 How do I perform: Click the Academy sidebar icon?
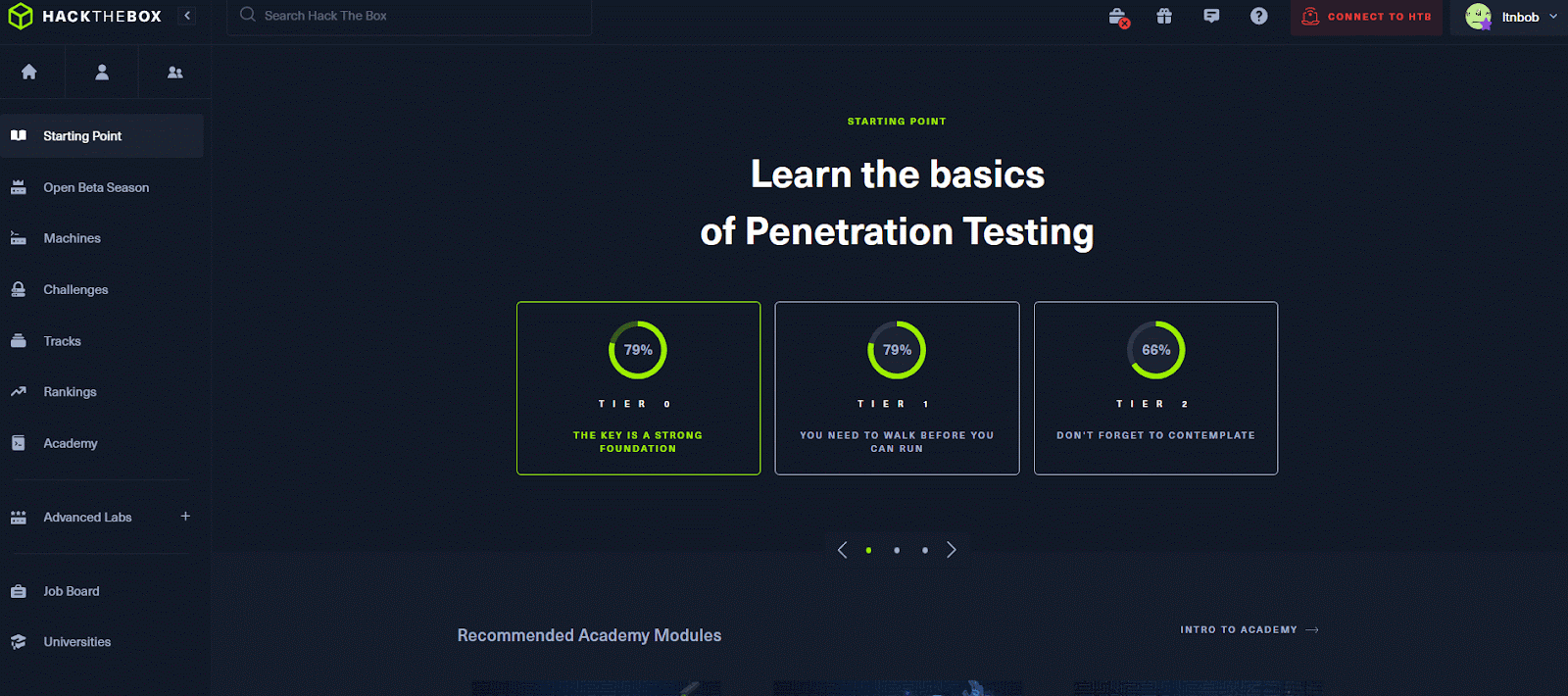[19, 443]
